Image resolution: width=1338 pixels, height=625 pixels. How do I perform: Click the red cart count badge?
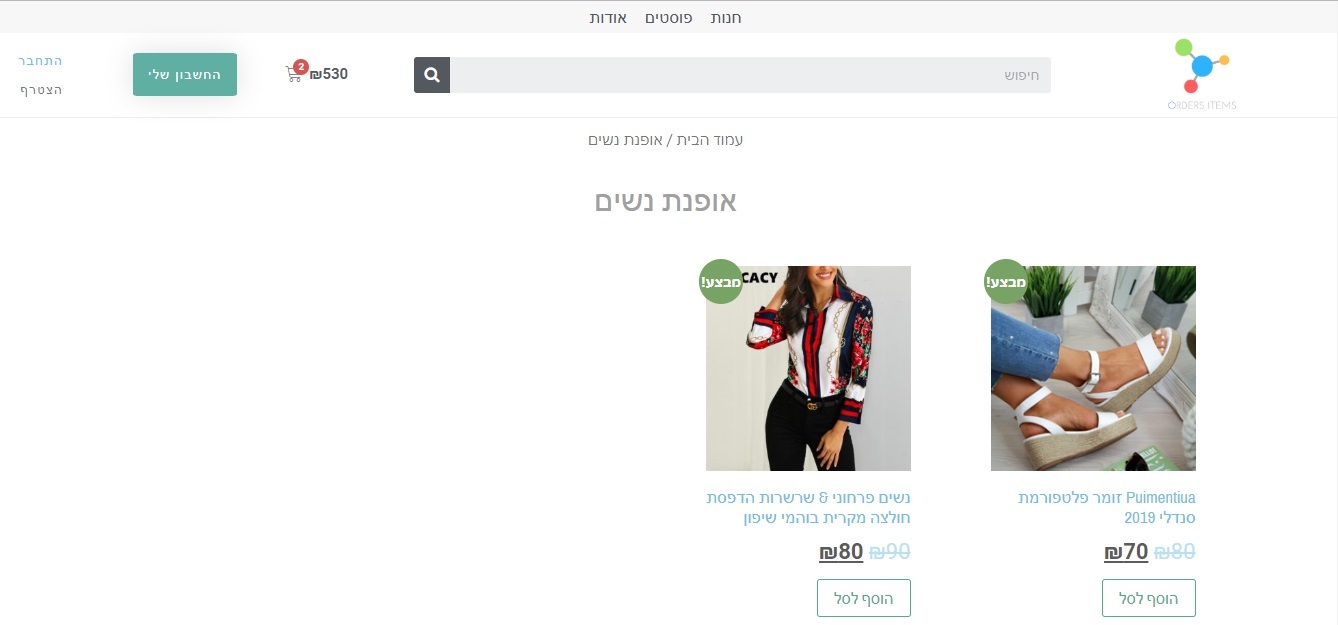[301, 67]
